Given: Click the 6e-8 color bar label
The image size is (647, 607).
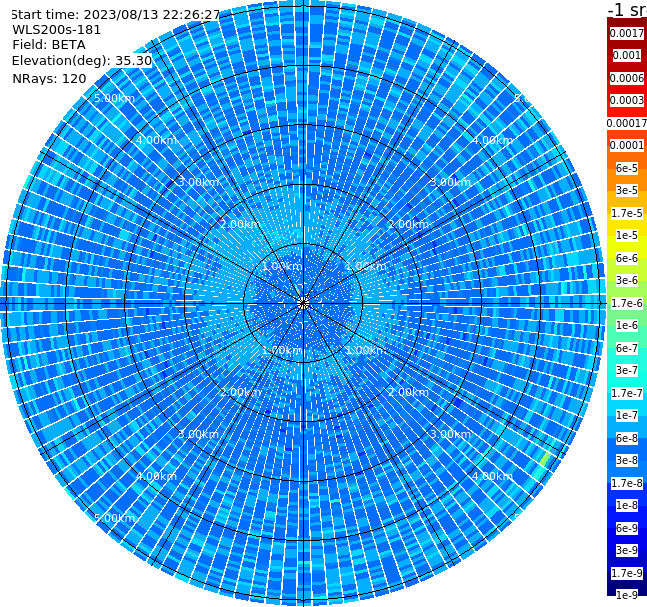Looking at the screenshot, I should tap(627, 438).
